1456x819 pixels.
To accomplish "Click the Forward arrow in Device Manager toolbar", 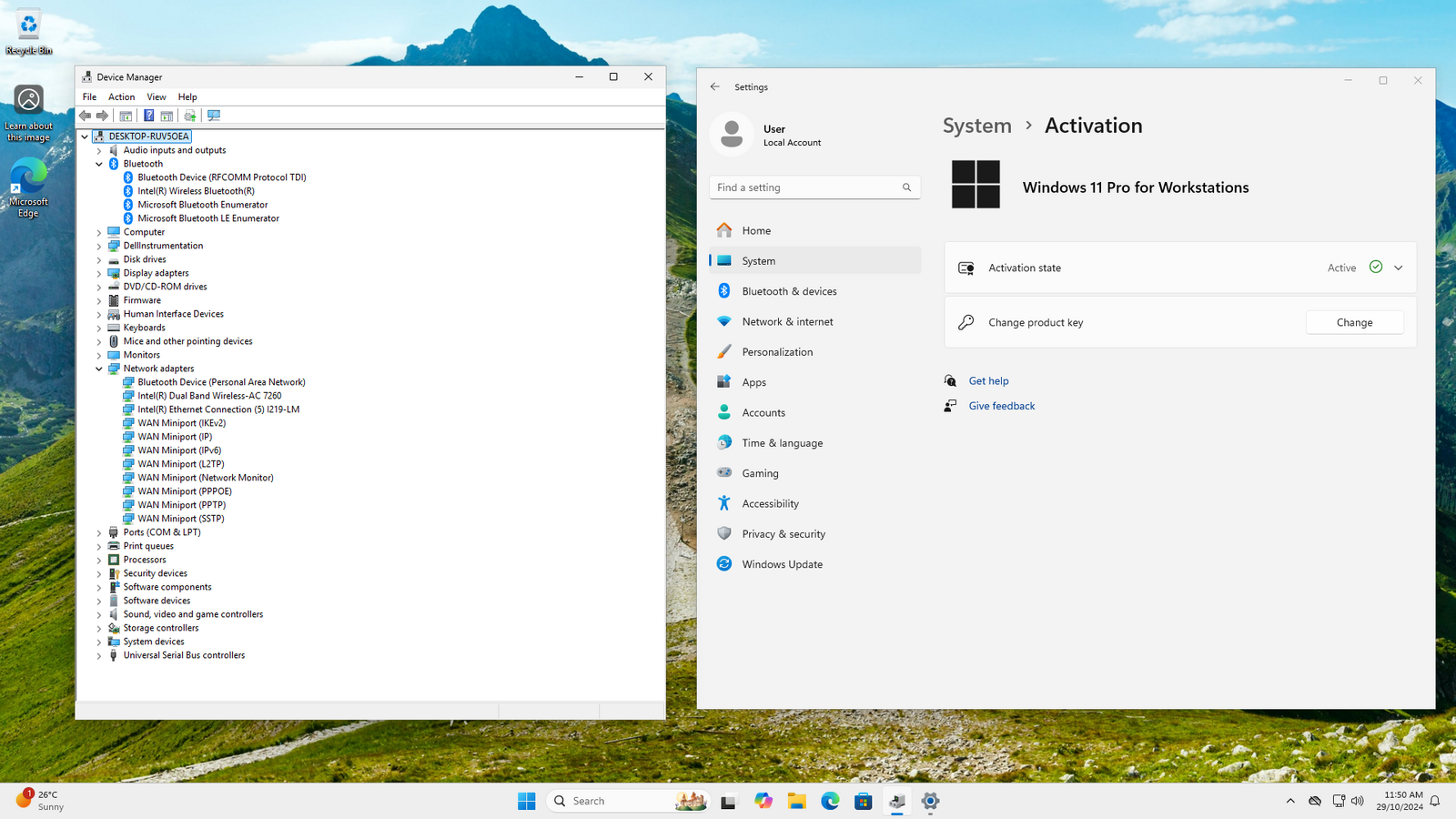I will pyautogui.click(x=102, y=116).
